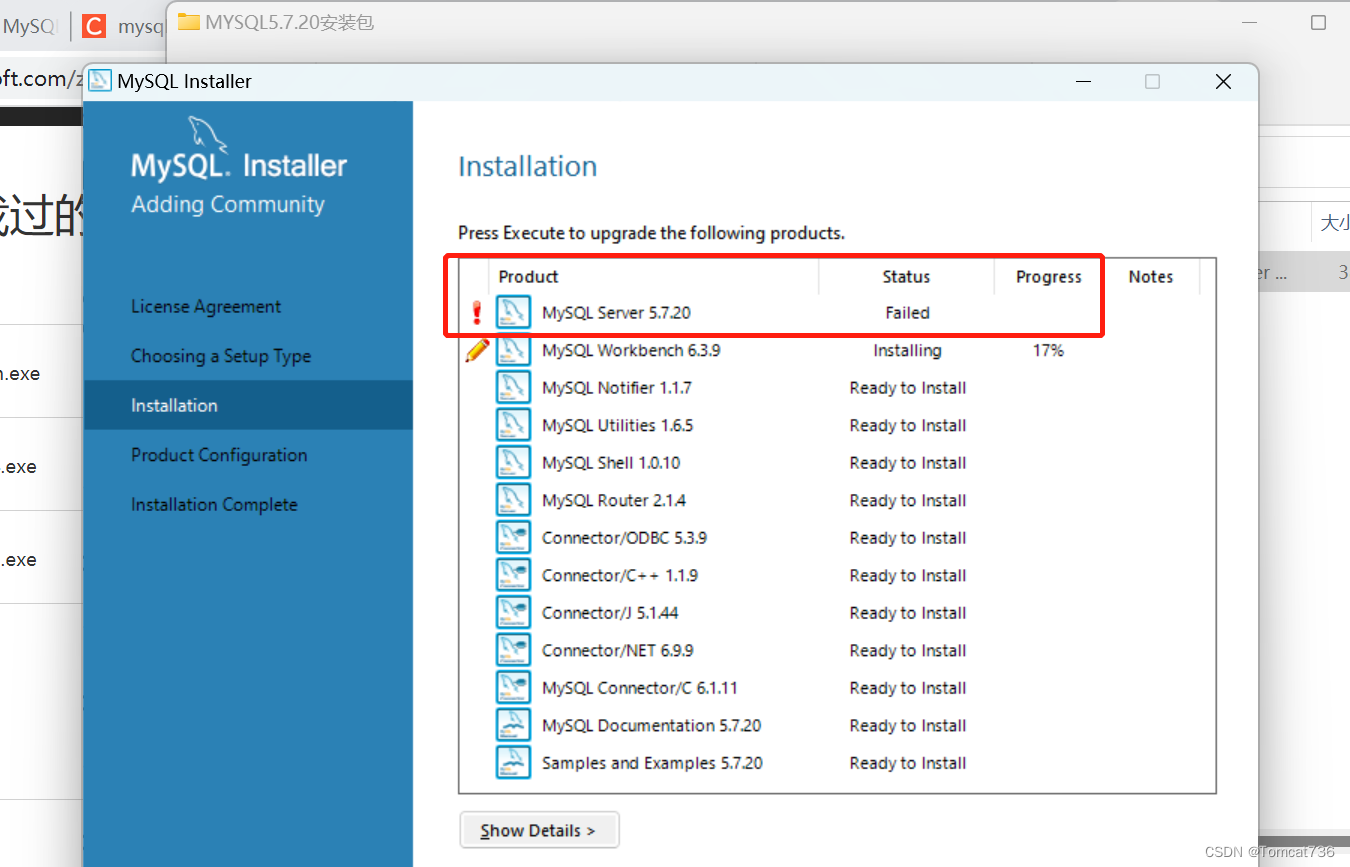Click the 17% progress value for MySQL Workbench
This screenshot has width=1350, height=867.
point(1048,350)
